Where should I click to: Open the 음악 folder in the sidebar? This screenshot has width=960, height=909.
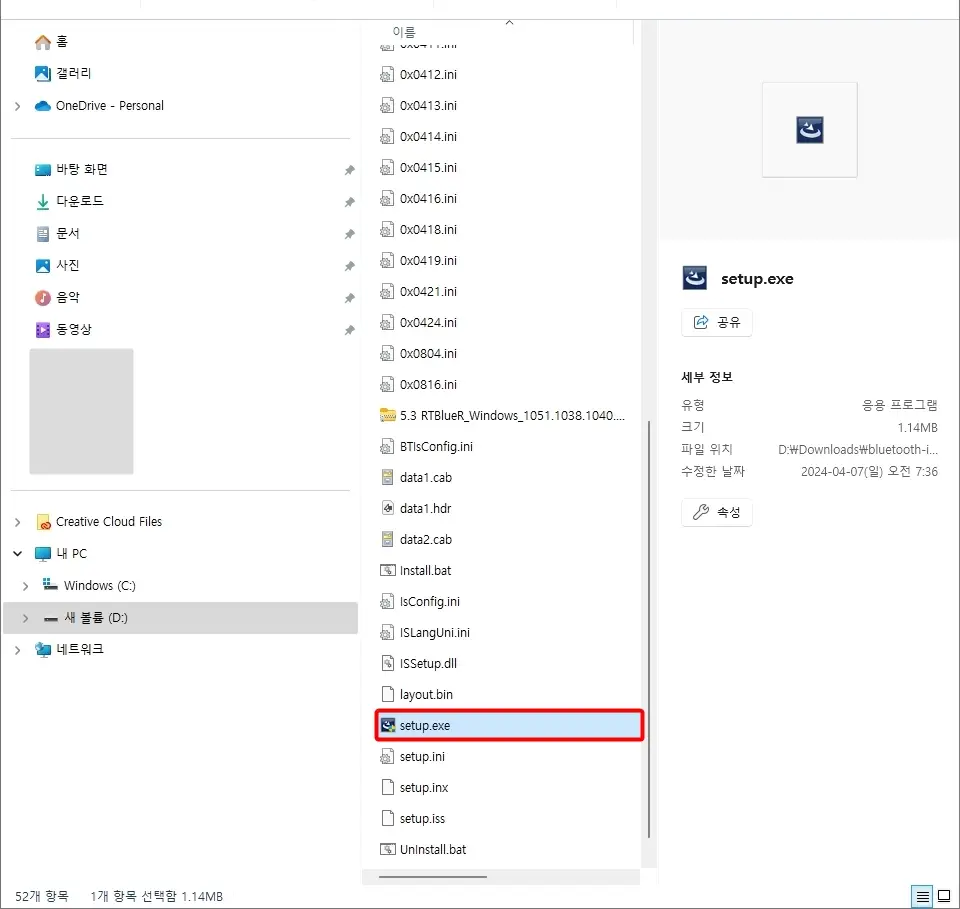point(72,297)
